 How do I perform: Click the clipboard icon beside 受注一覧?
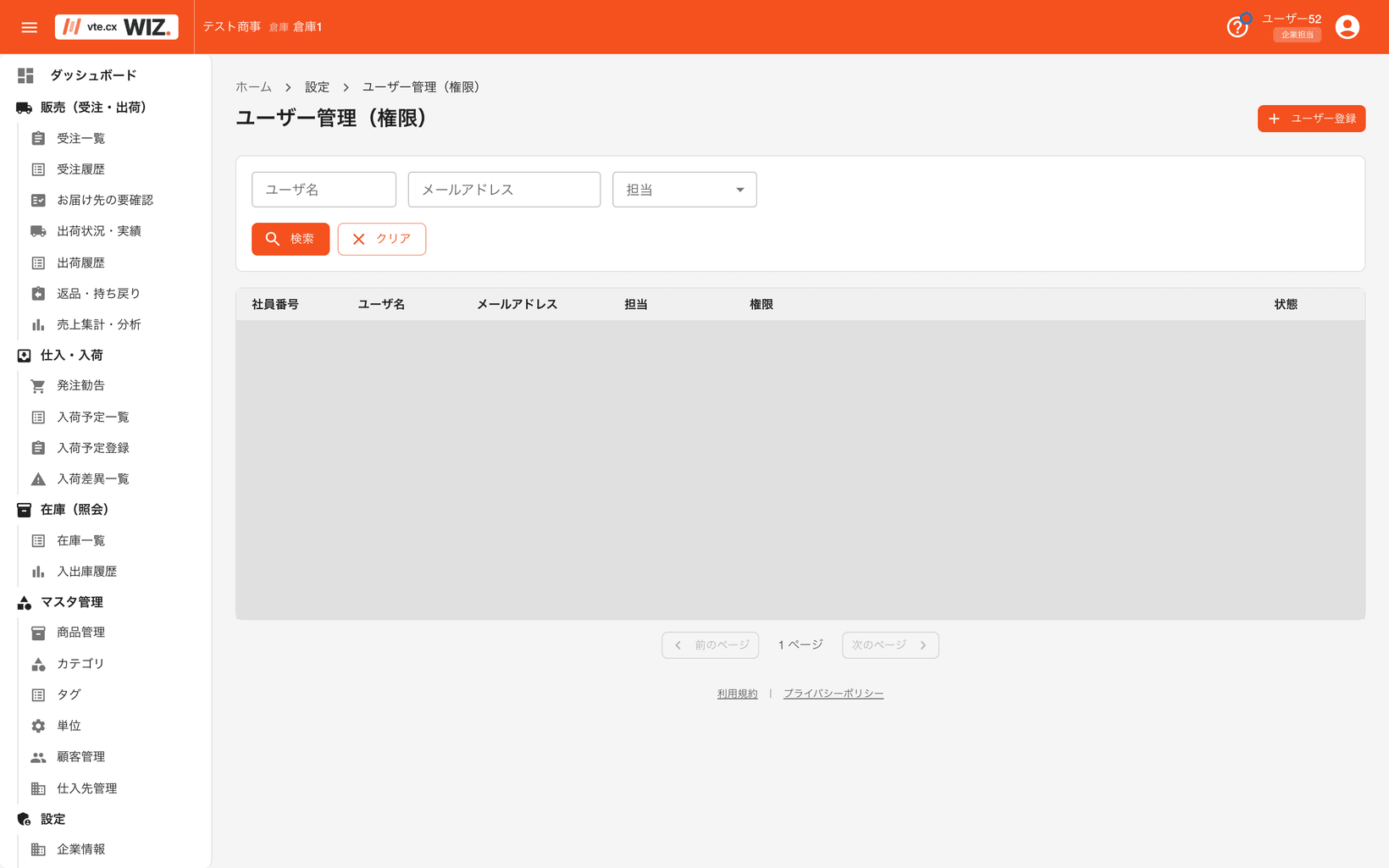coord(38,138)
